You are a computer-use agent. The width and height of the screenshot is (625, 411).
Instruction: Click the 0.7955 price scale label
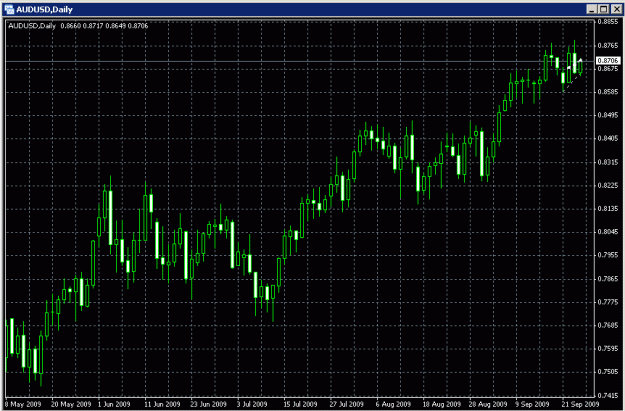tap(608, 255)
